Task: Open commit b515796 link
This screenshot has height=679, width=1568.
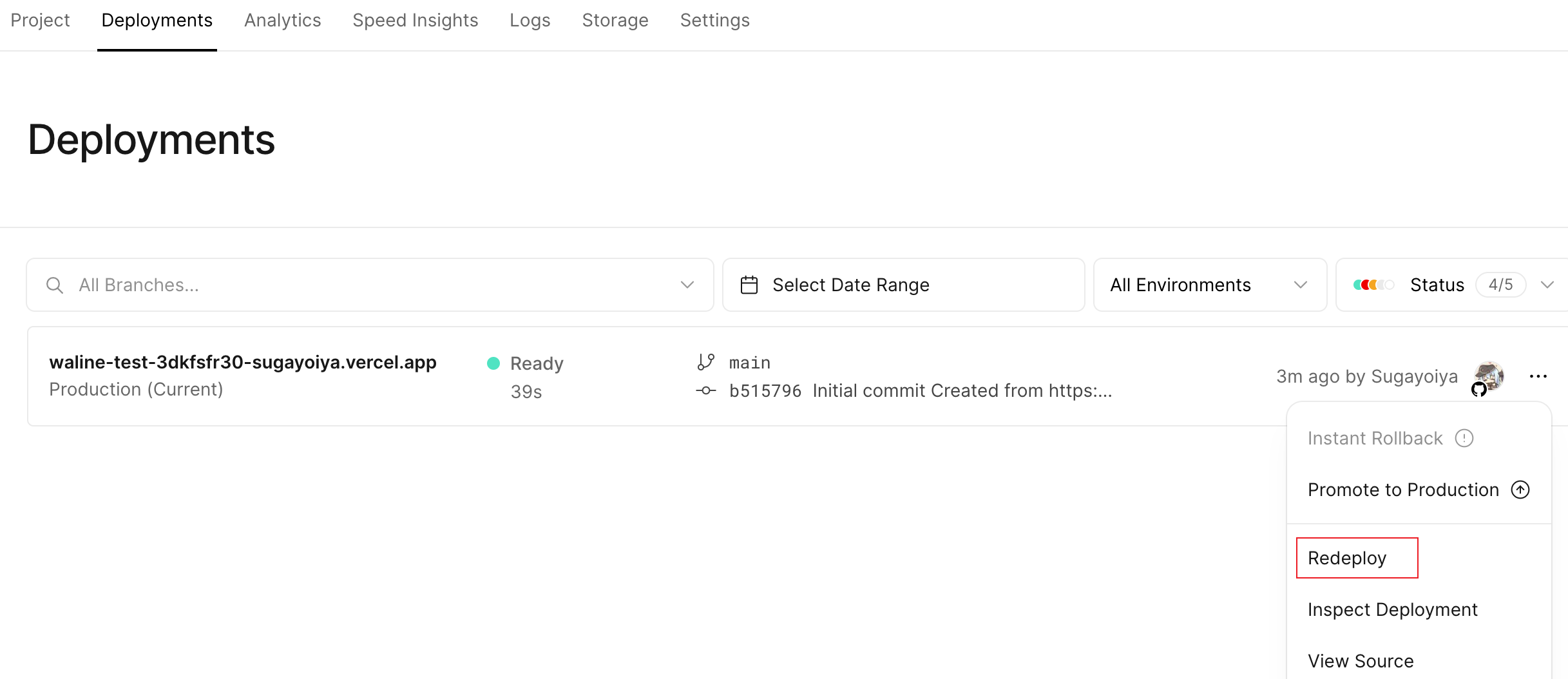Action: coord(765,390)
